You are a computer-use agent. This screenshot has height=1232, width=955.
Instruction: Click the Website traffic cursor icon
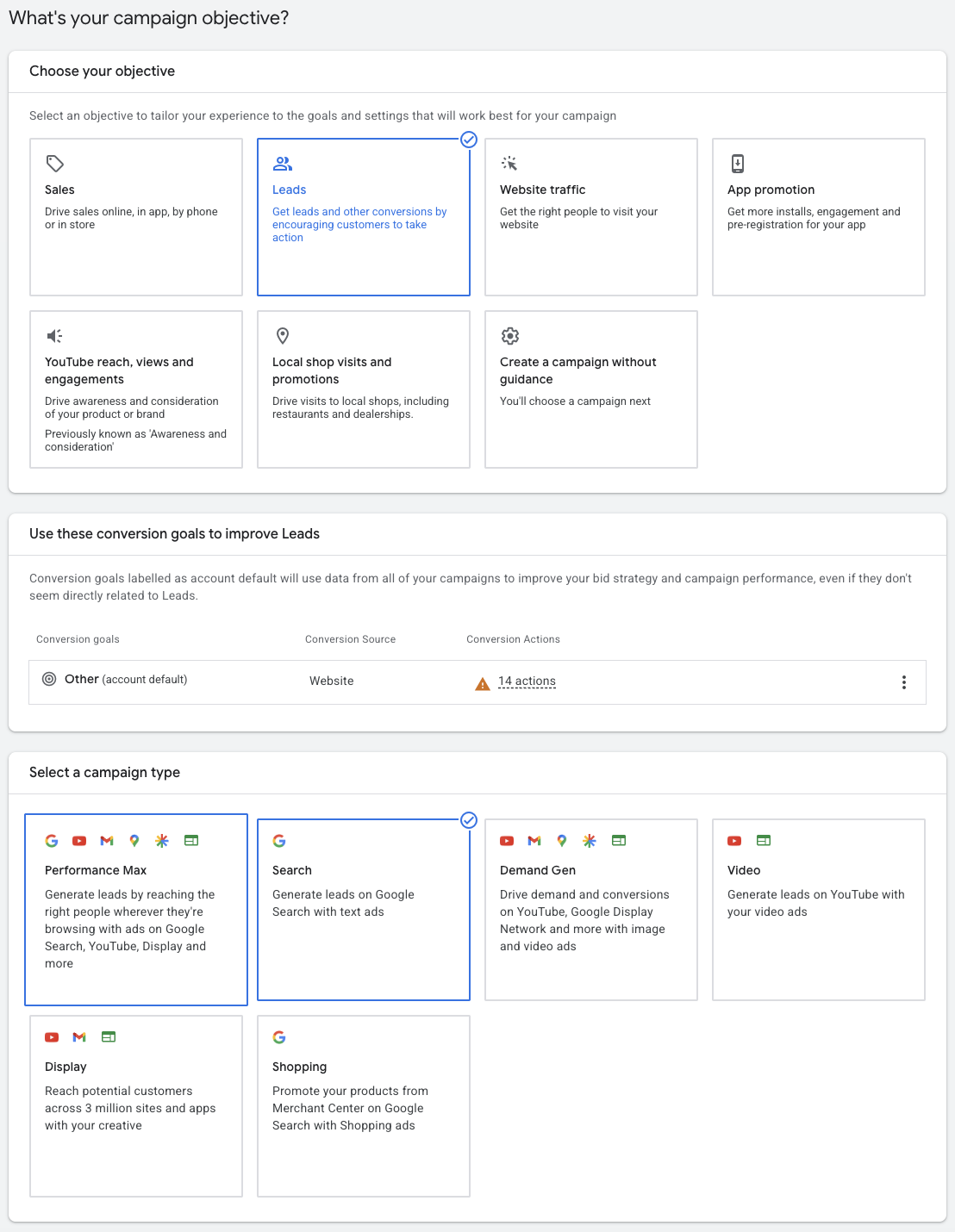click(x=509, y=164)
